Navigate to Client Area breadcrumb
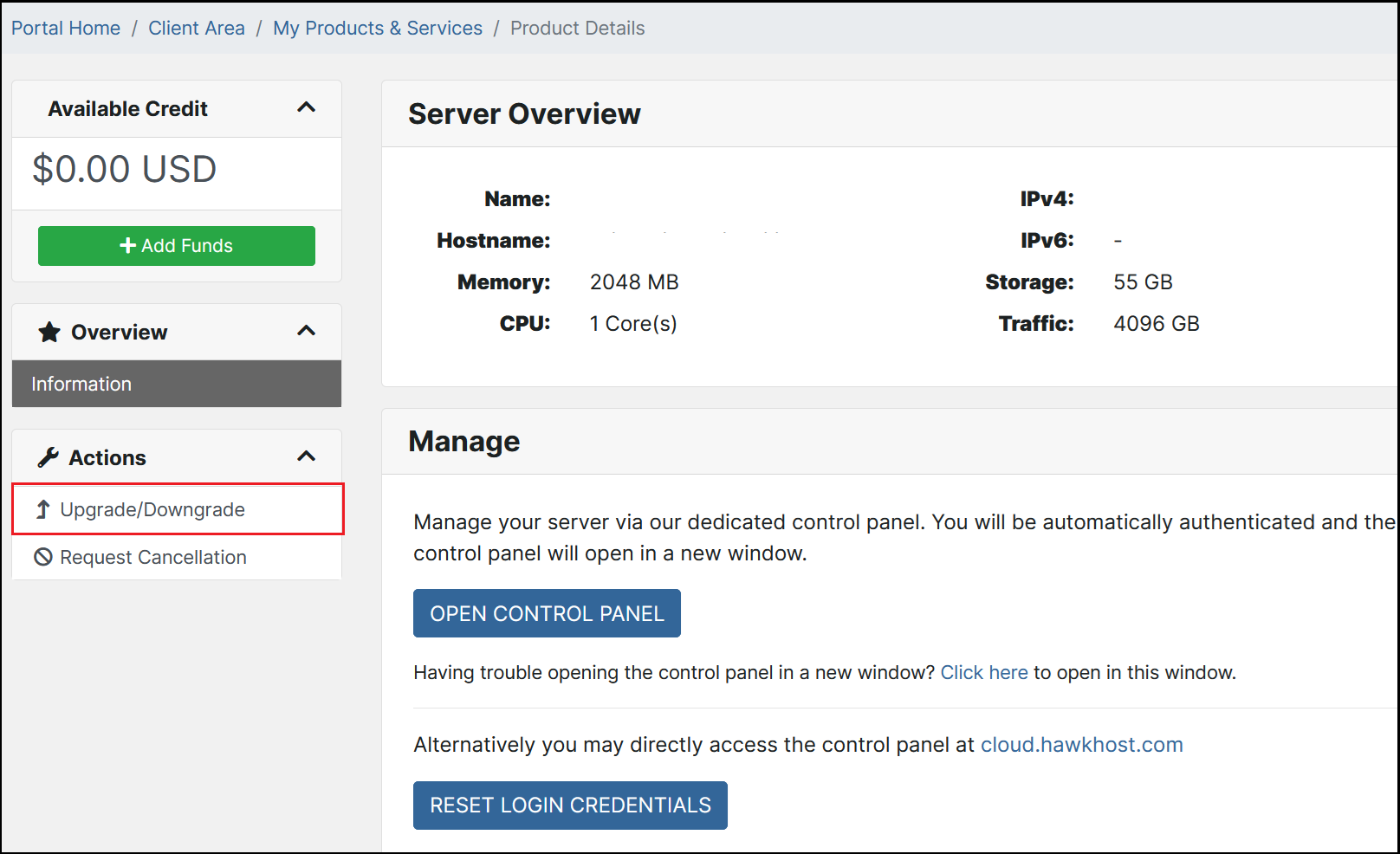The height and width of the screenshot is (854, 1400). [197, 28]
